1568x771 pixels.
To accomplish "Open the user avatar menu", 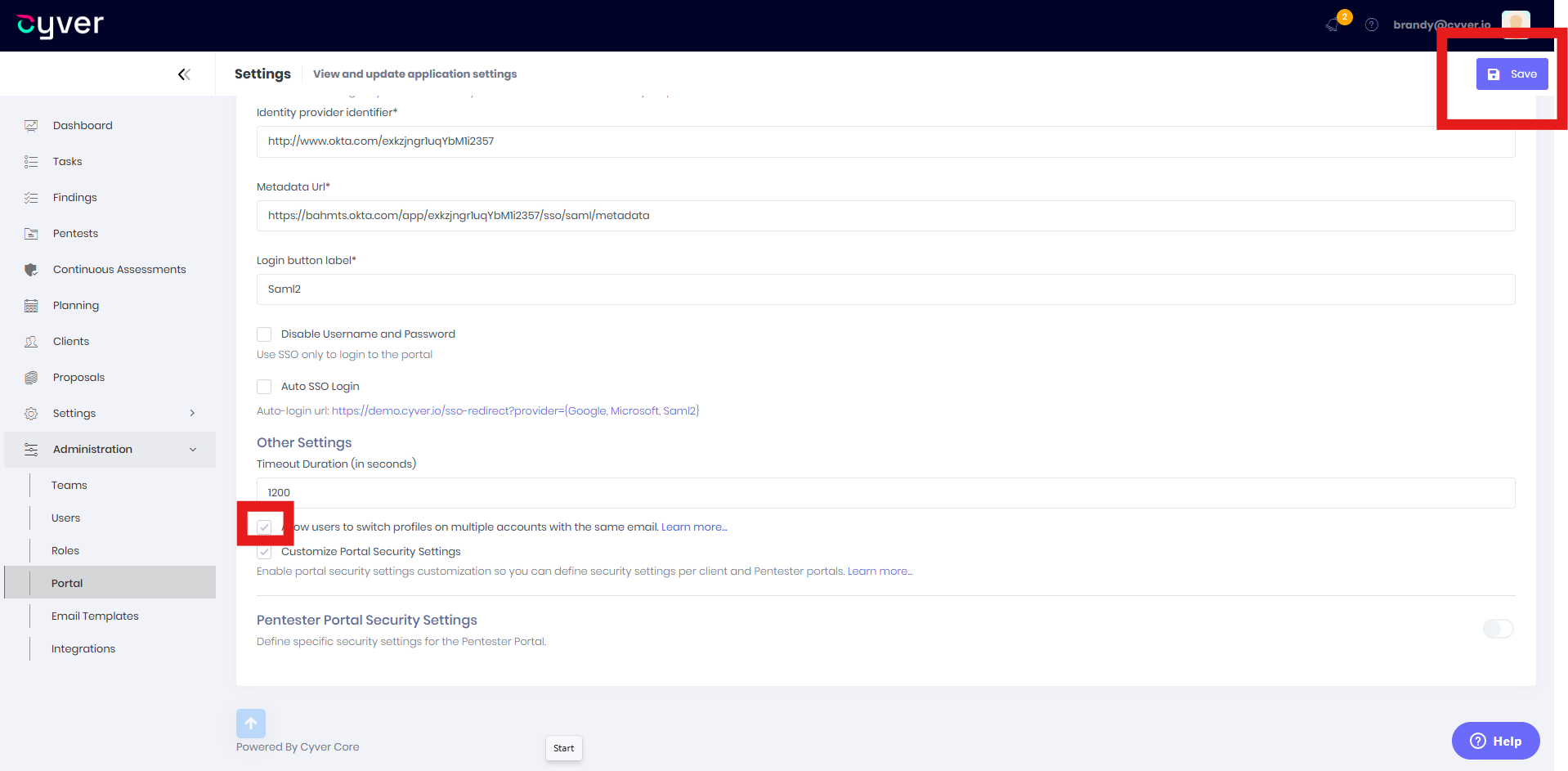I will point(1516,25).
